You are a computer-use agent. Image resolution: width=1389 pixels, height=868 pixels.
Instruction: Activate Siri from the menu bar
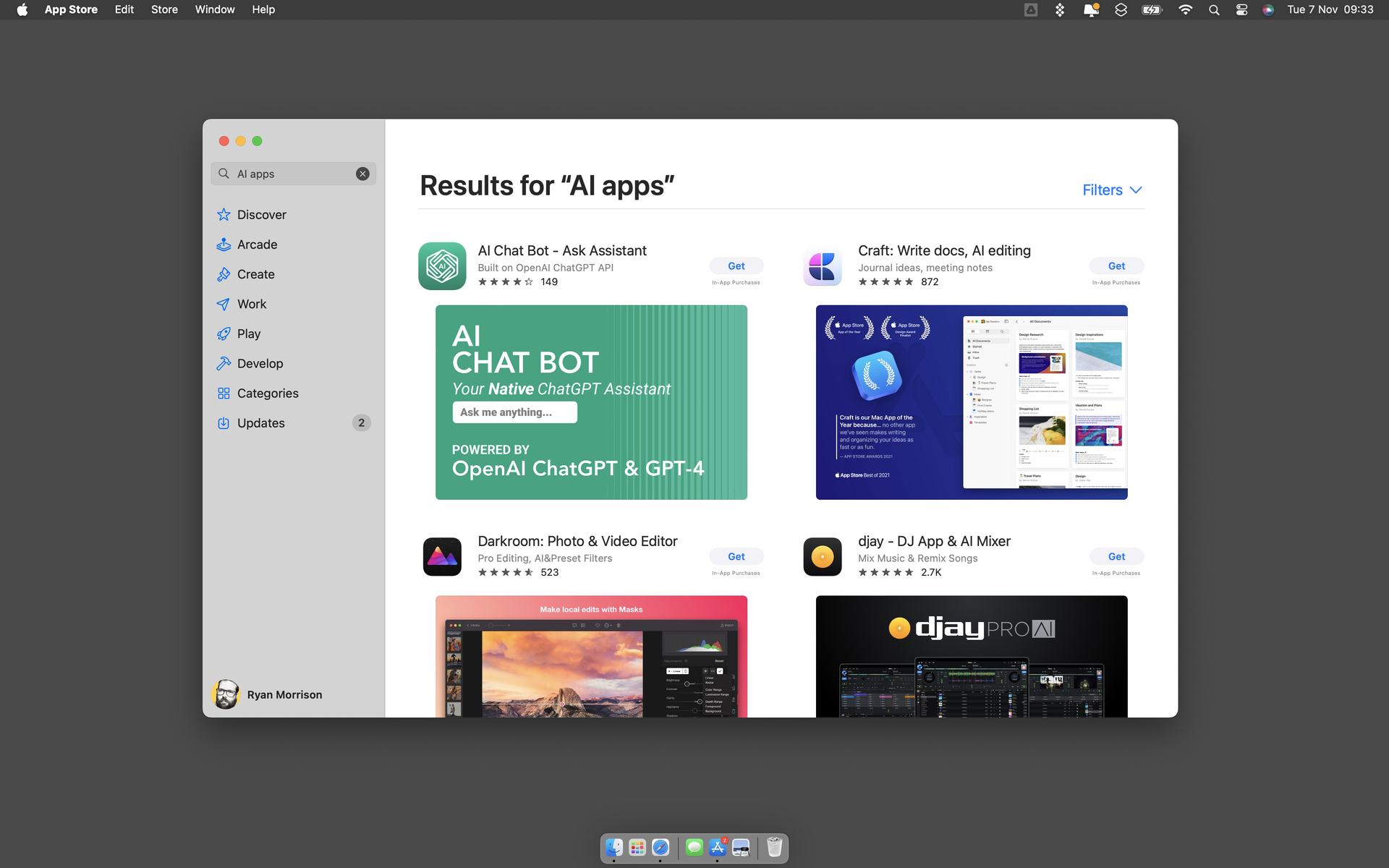point(1268,9)
